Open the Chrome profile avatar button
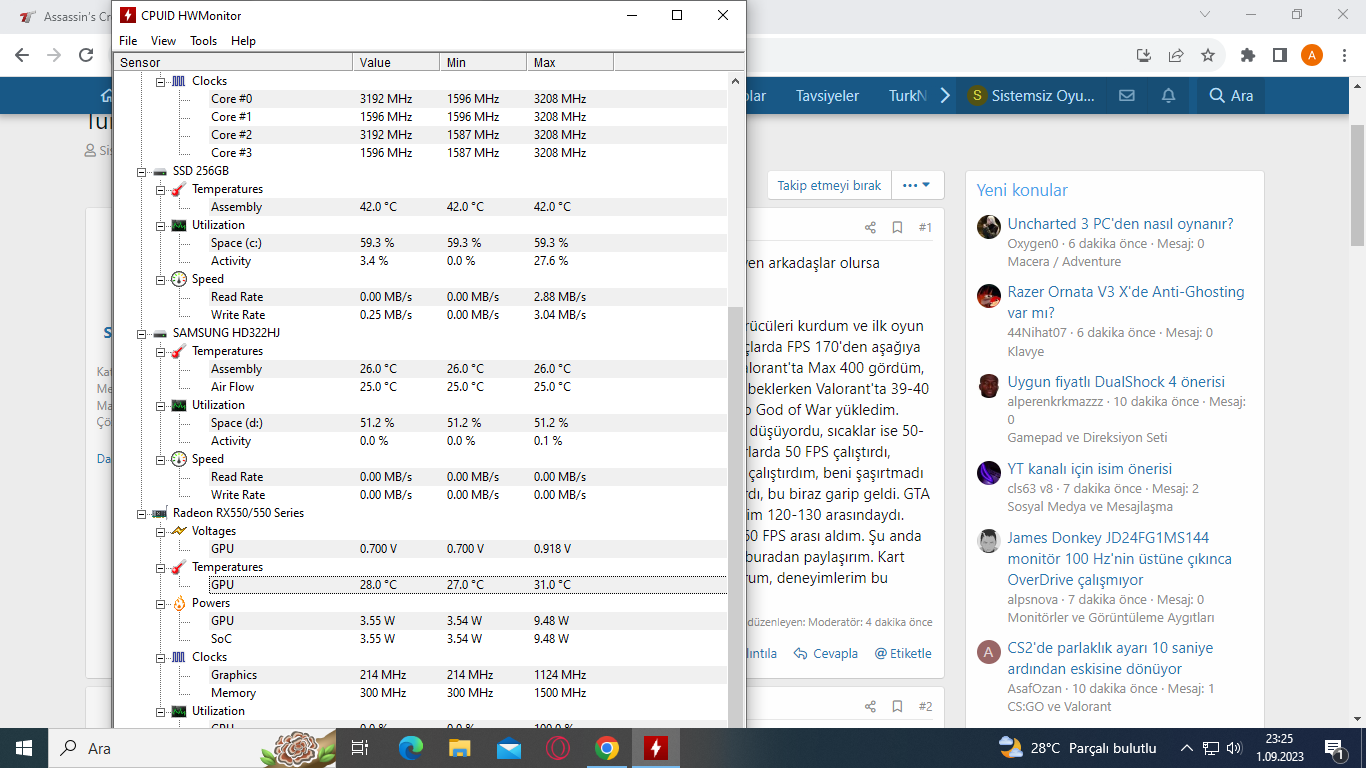The width and height of the screenshot is (1366, 768). (x=1312, y=55)
